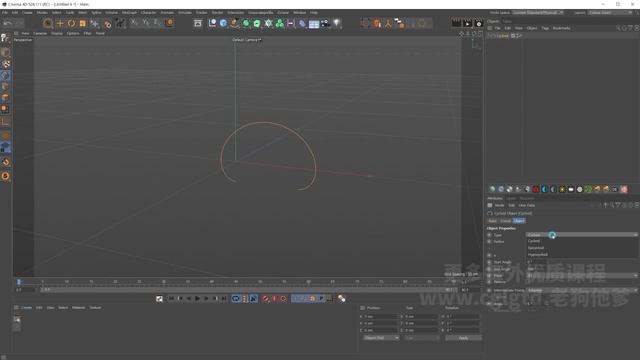Toggle keyframe dot for Start Angle
The height and width of the screenshot is (360, 640).
point(489,262)
